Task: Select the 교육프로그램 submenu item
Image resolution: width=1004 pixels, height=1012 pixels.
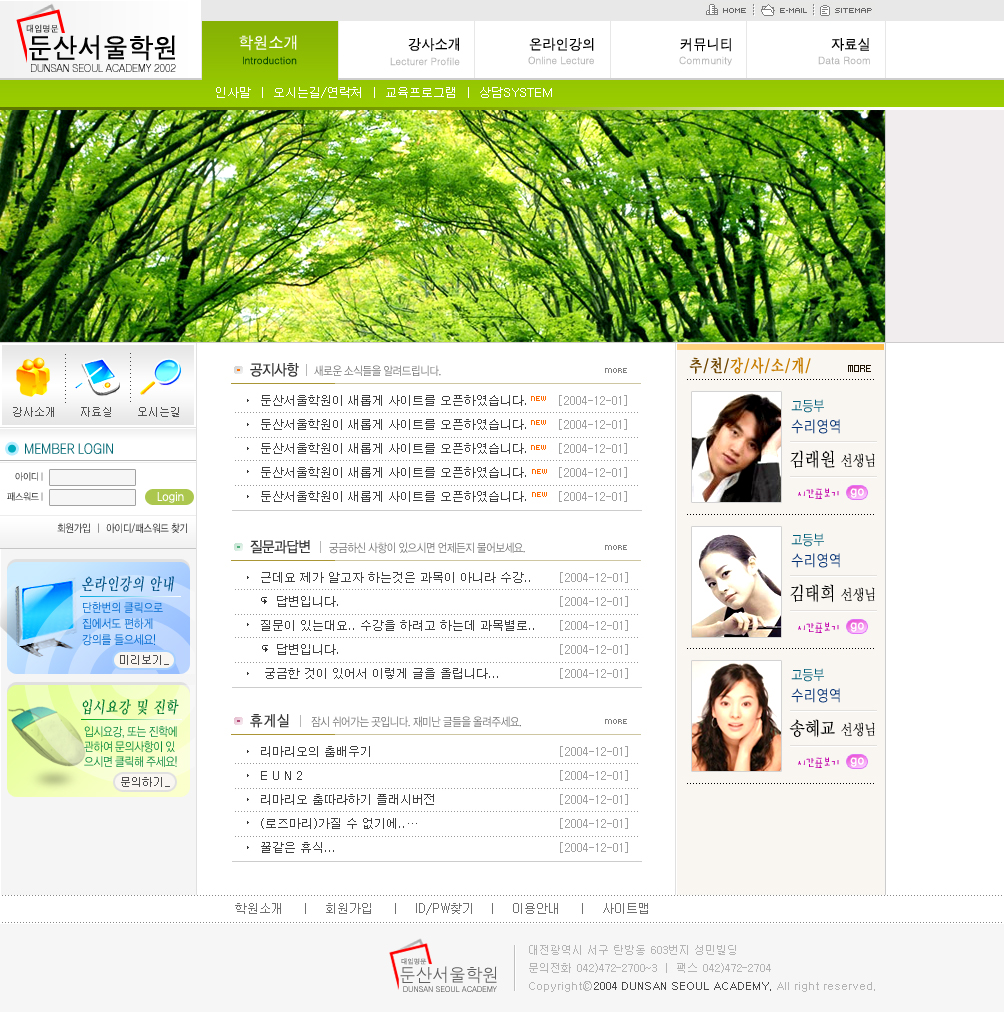Action: pyautogui.click(x=420, y=92)
